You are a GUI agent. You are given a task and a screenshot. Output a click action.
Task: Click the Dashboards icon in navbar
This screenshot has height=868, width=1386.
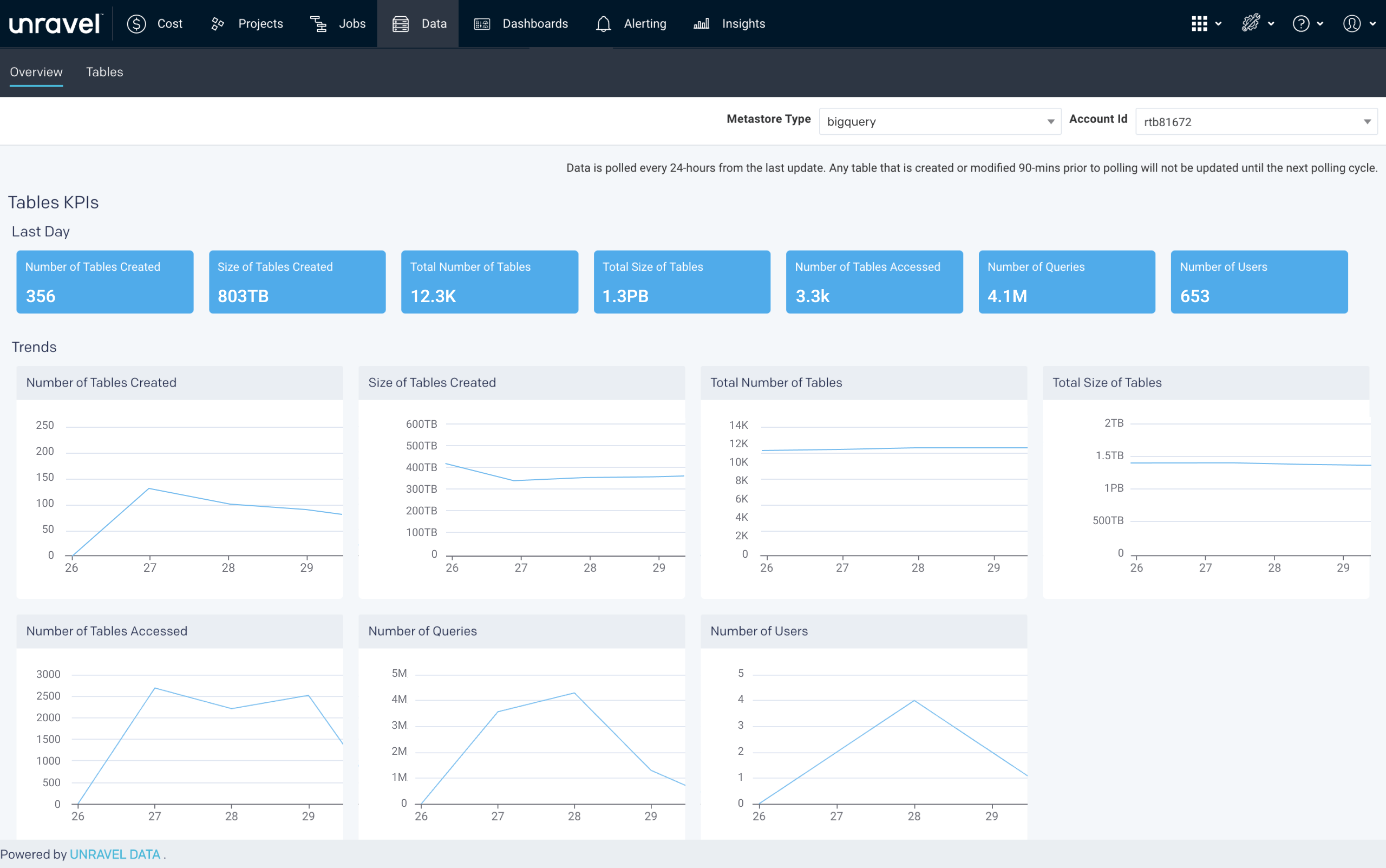tap(481, 23)
